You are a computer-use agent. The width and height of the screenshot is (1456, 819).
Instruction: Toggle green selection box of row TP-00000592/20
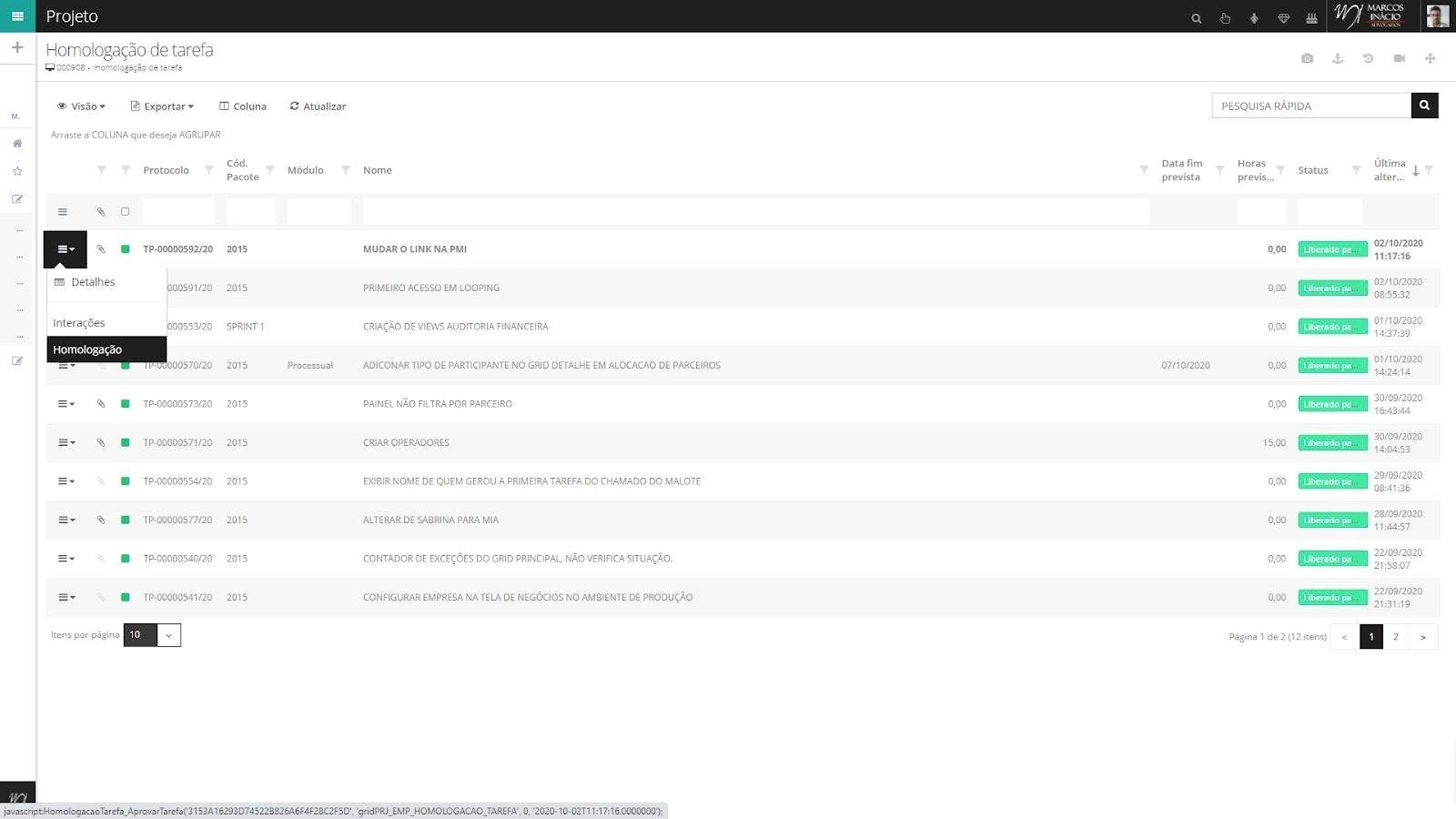pyautogui.click(x=126, y=249)
